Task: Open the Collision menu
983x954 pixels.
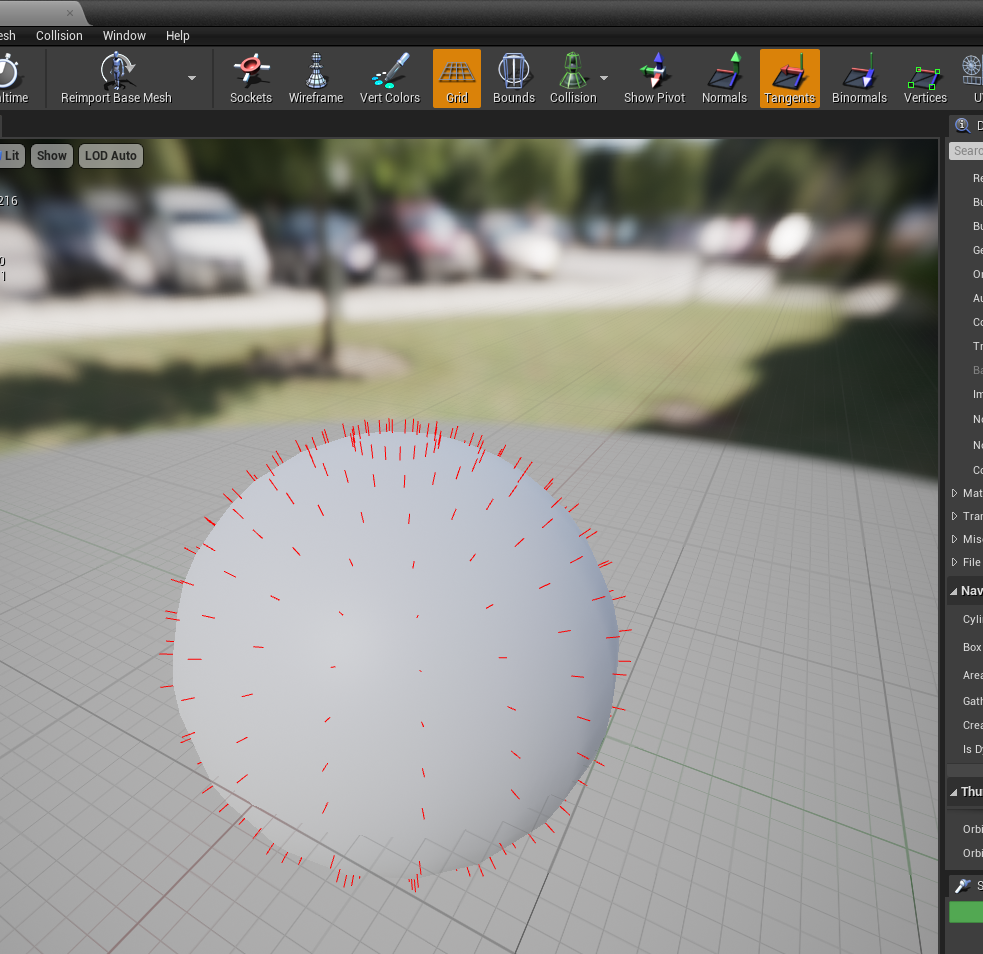Action: [59, 36]
